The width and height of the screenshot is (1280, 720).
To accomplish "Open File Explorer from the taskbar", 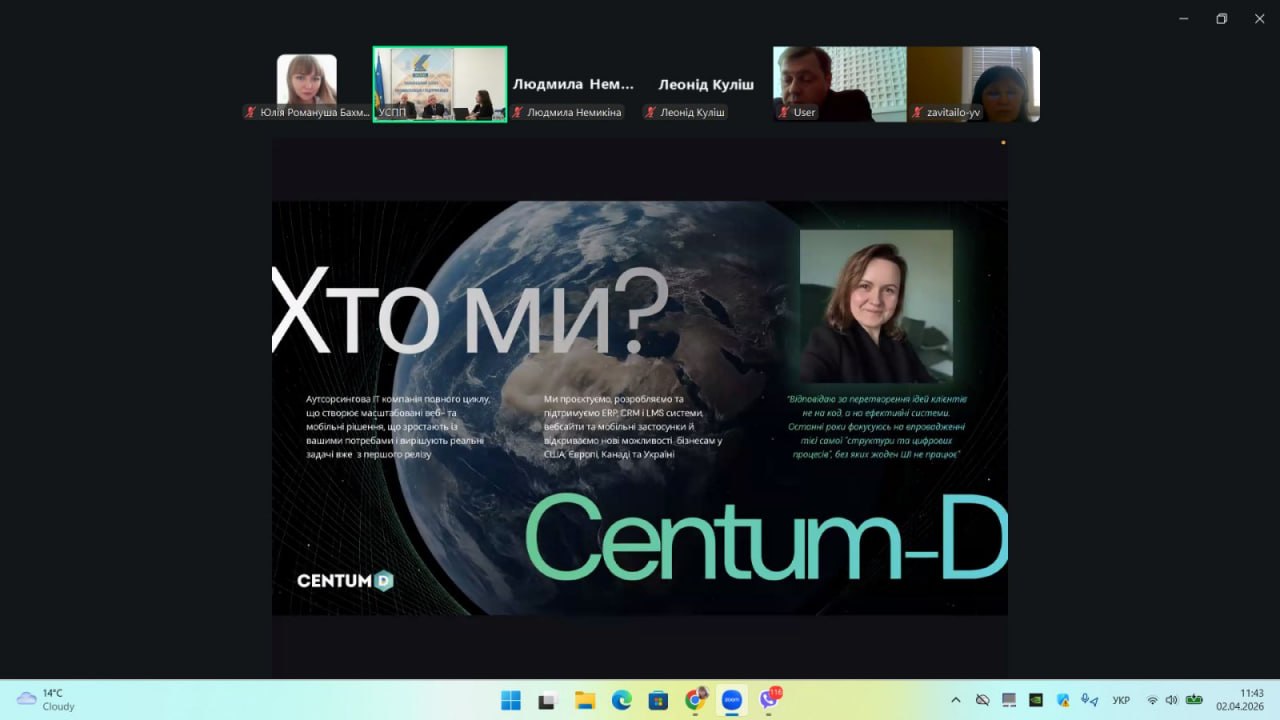I will 585,700.
